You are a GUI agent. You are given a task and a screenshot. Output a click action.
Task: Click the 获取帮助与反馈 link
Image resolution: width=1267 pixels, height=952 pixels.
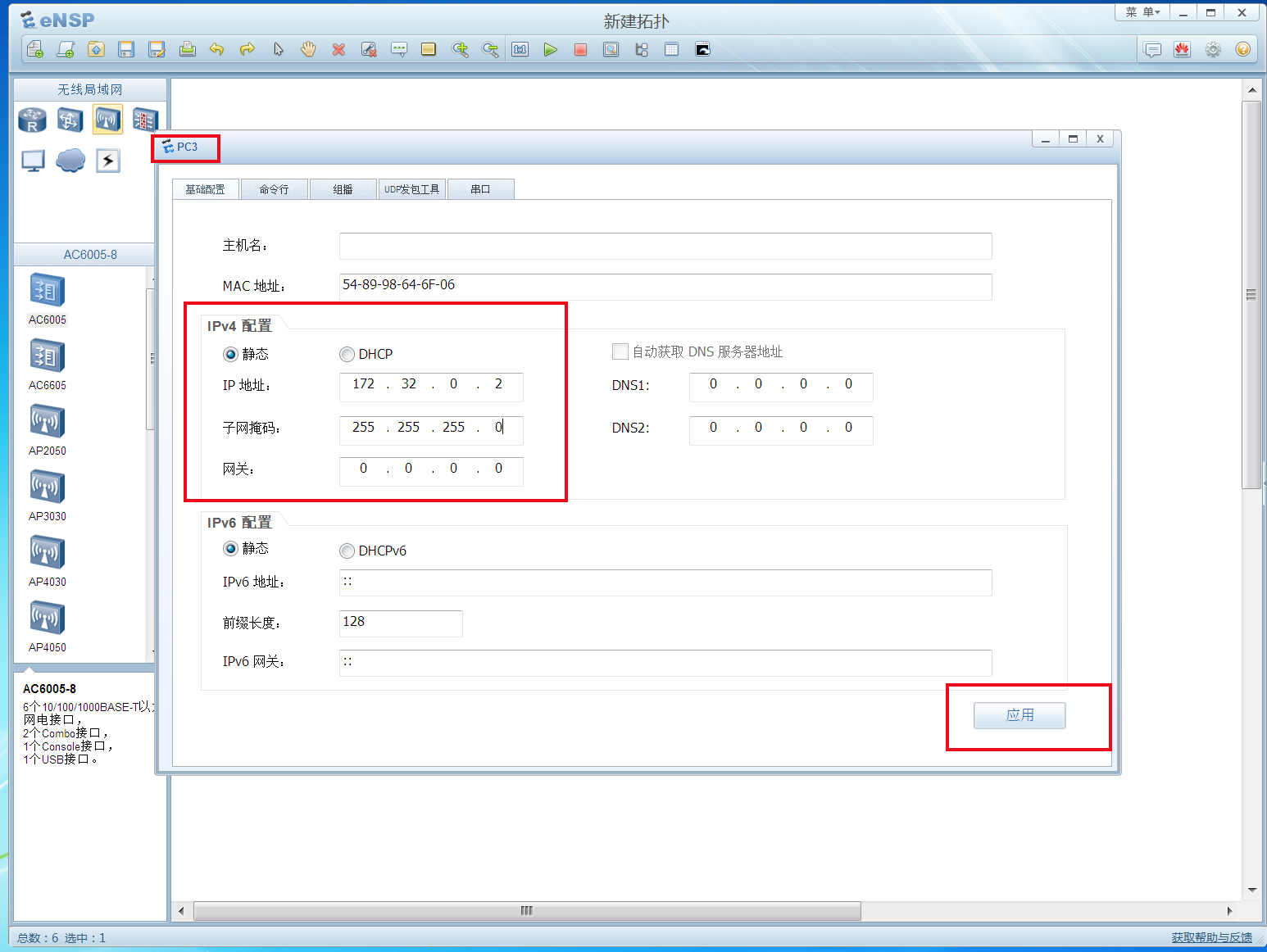pos(1210,937)
